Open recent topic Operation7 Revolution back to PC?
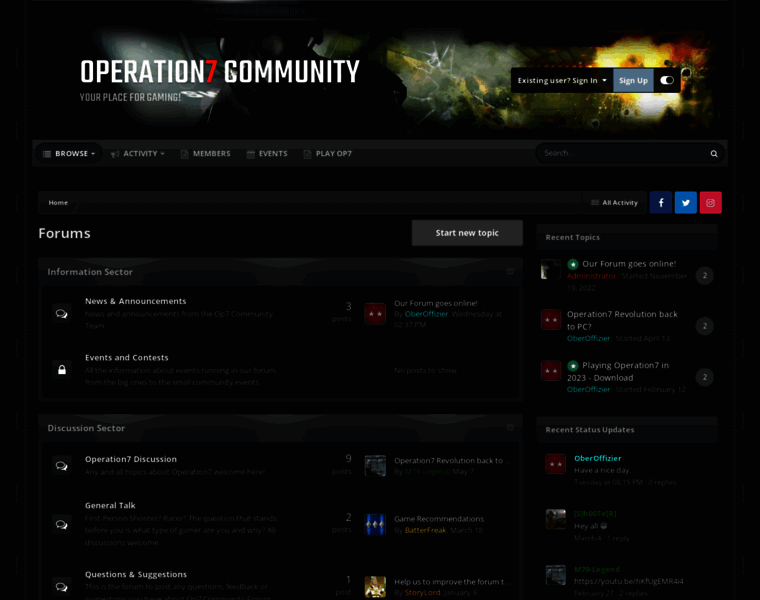The image size is (760, 600). tap(622, 320)
